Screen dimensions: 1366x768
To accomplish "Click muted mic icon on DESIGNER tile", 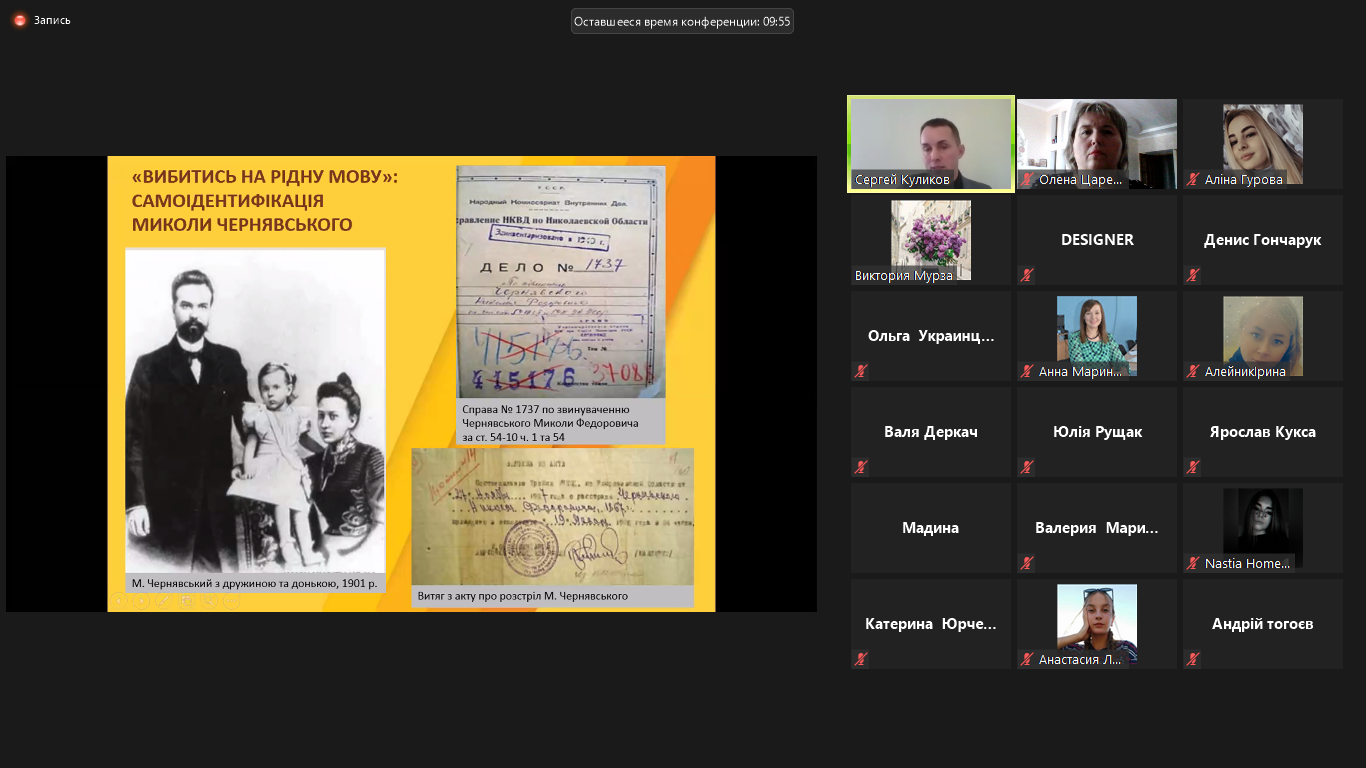I will (x=1027, y=275).
